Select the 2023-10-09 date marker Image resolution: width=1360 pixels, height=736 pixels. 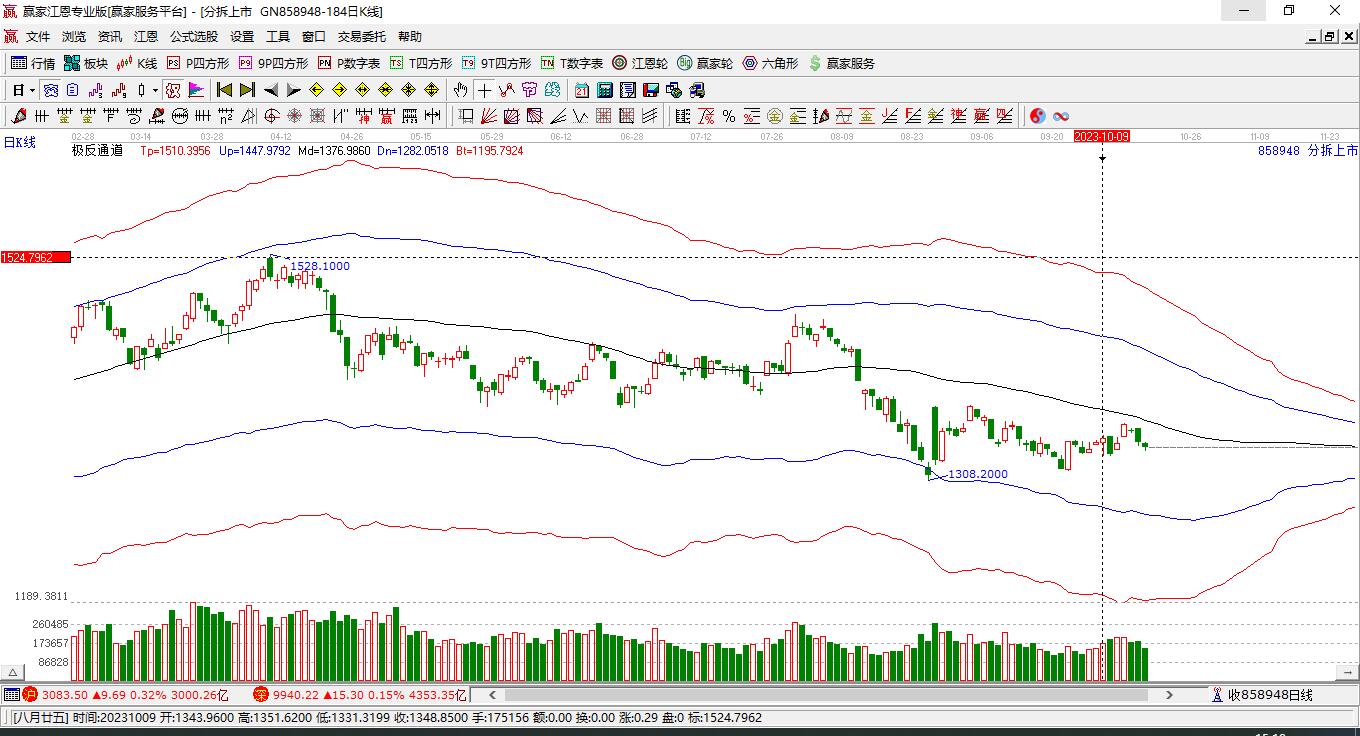[1102, 136]
